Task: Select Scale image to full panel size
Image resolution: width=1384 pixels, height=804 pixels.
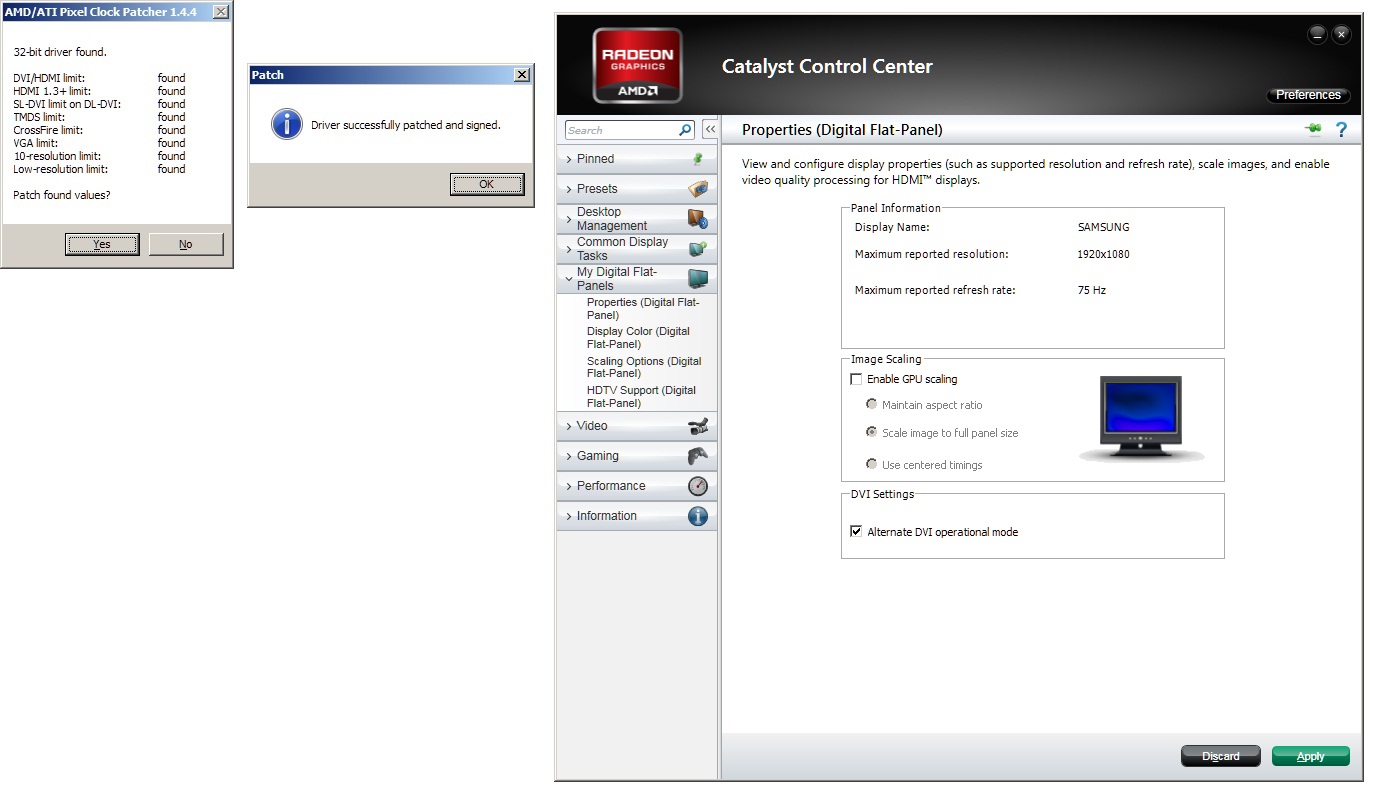Action: [x=872, y=433]
